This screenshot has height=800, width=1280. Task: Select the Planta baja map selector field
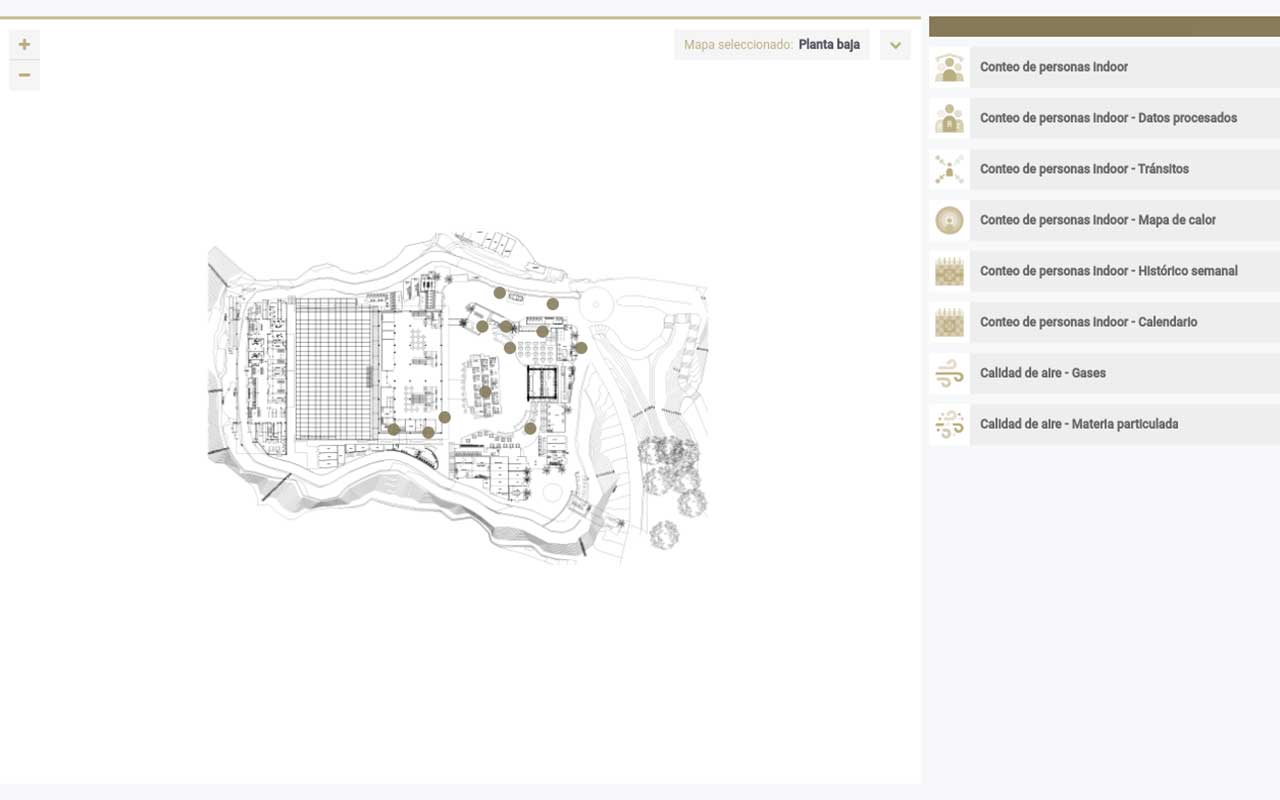pyautogui.click(x=772, y=45)
